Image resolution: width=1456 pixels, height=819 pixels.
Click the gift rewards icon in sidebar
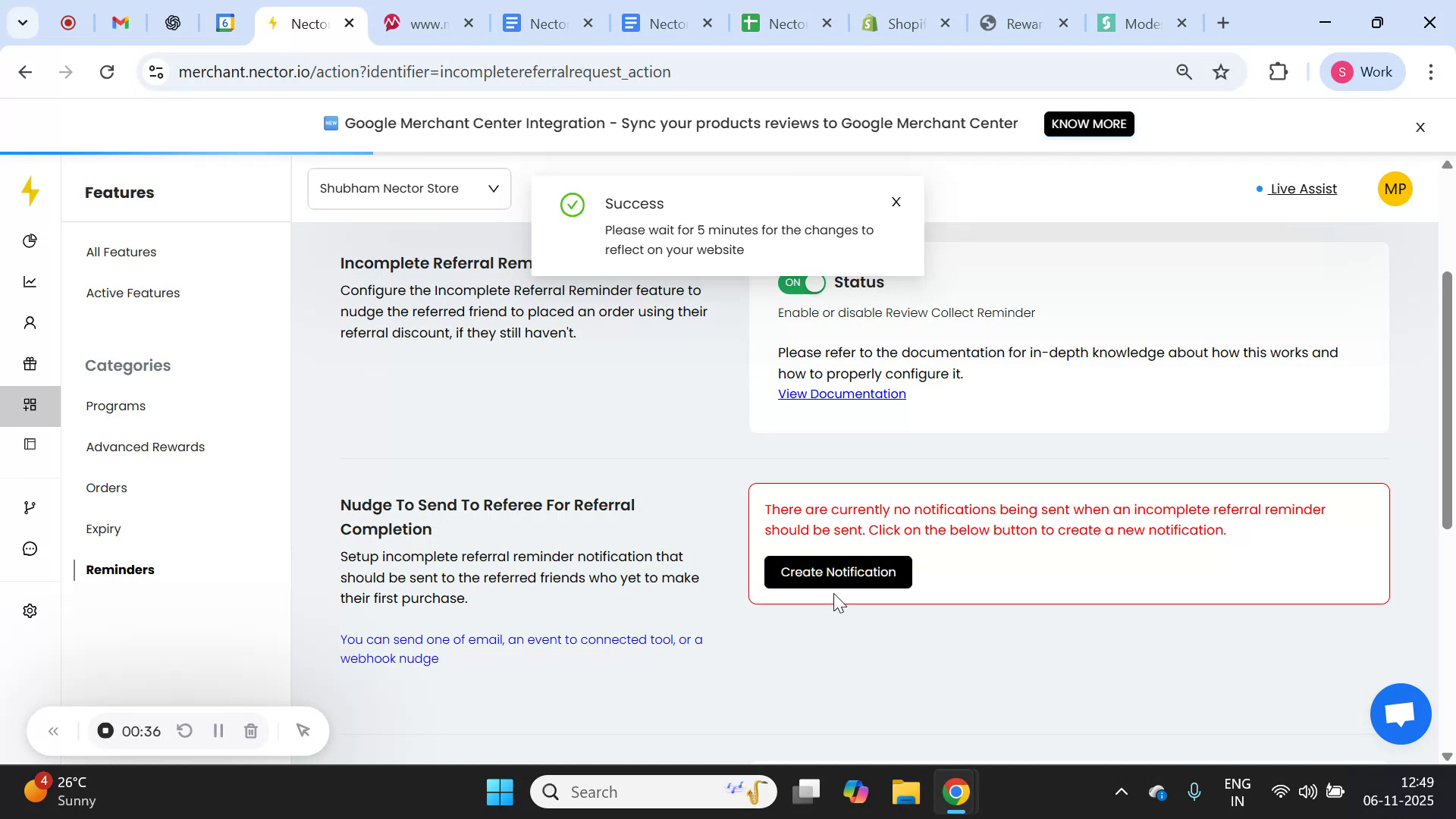30,363
